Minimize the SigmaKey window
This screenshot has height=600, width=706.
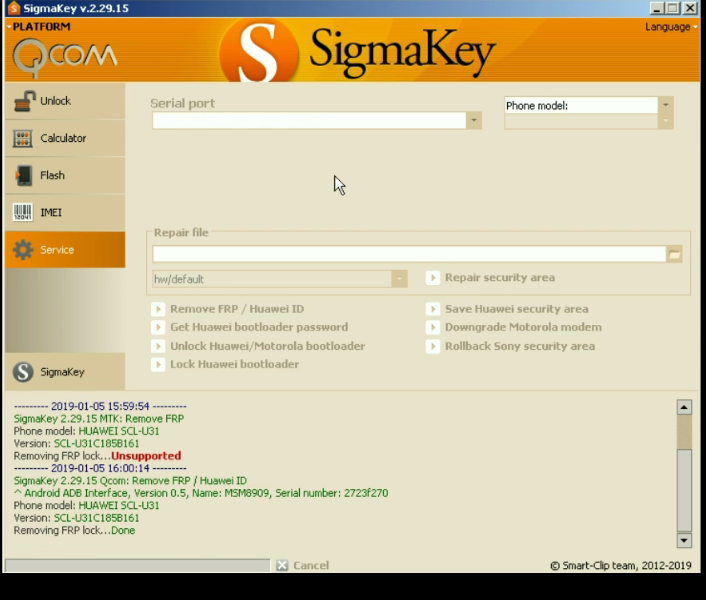657,8
